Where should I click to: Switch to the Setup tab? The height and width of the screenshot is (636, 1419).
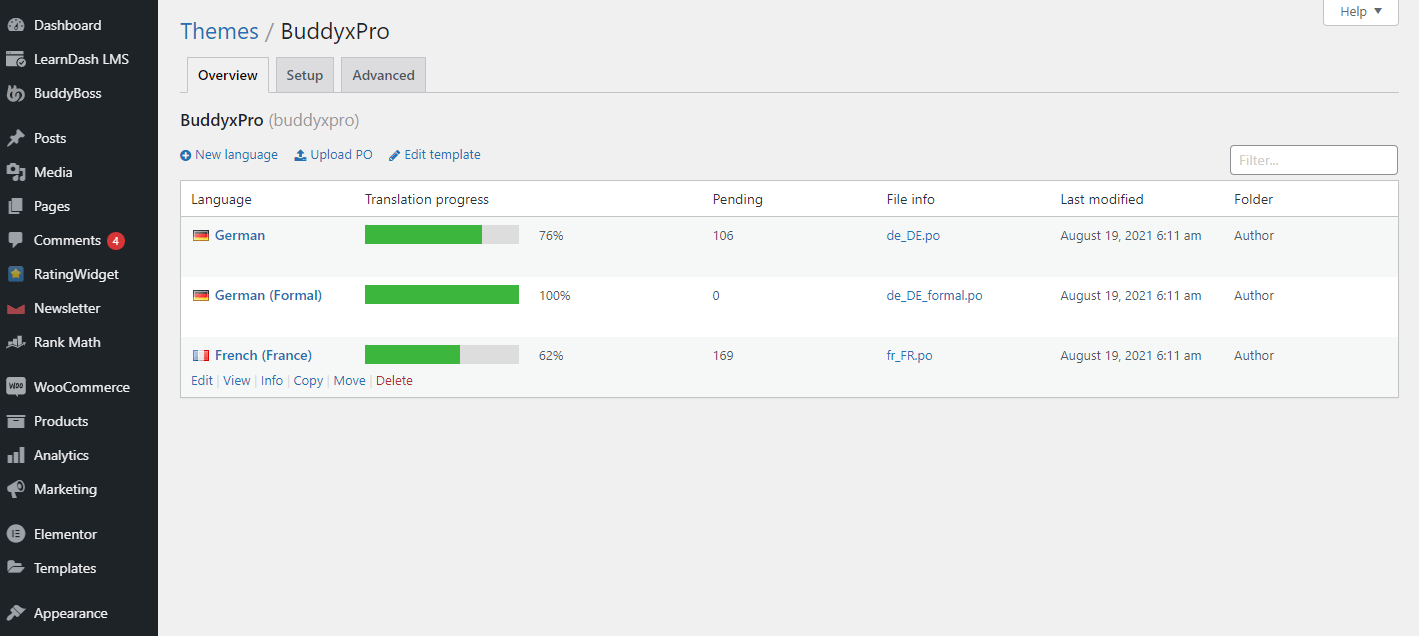point(305,75)
